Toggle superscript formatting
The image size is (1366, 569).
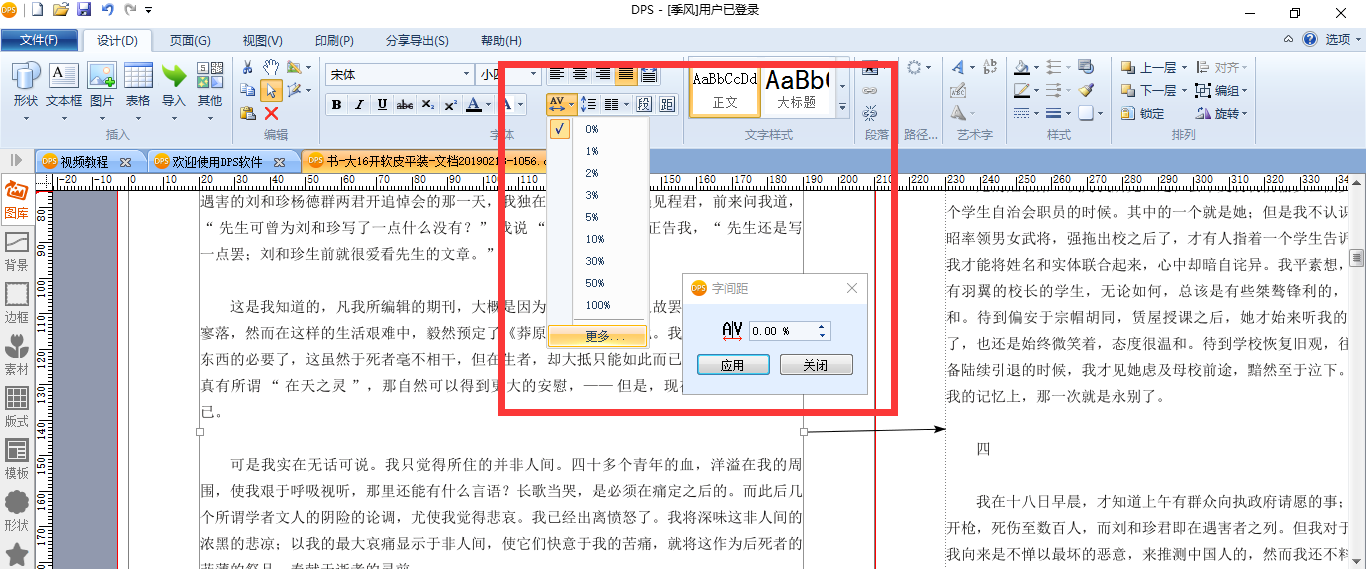(x=451, y=104)
